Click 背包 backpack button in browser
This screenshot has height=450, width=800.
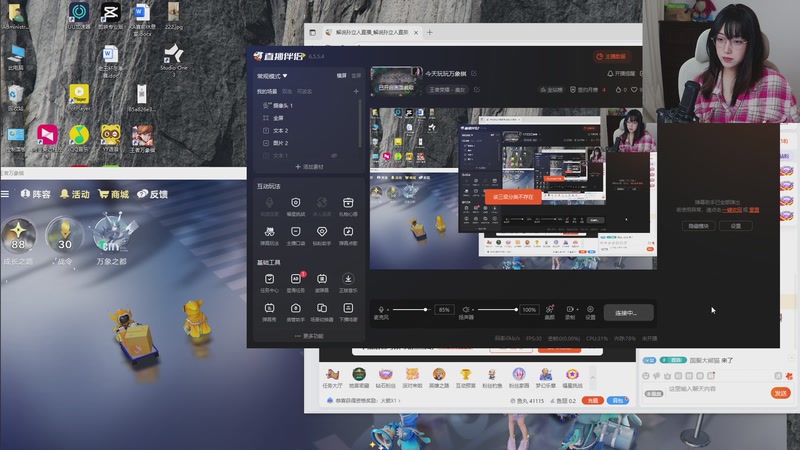pyautogui.click(x=618, y=401)
